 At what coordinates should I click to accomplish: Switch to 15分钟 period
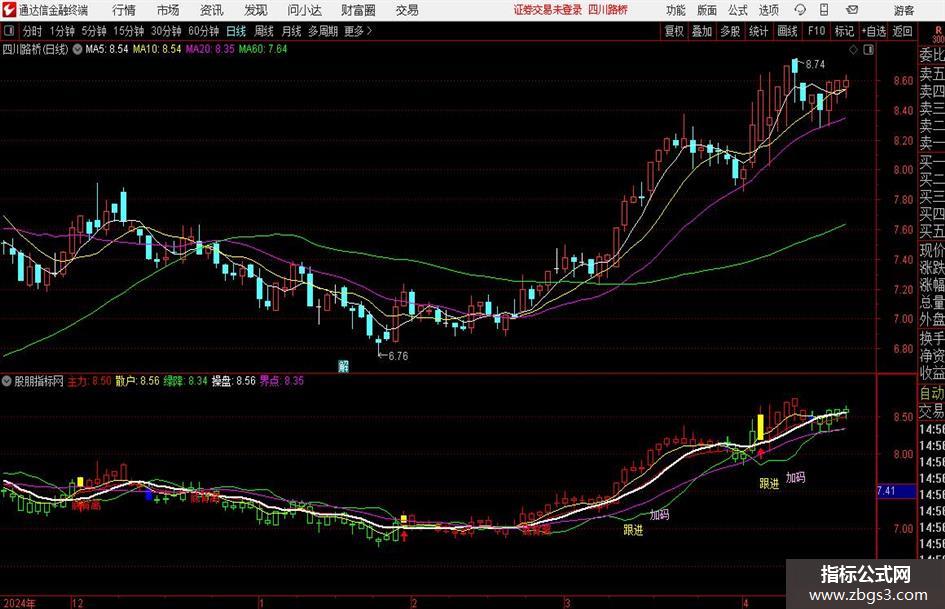(x=129, y=31)
